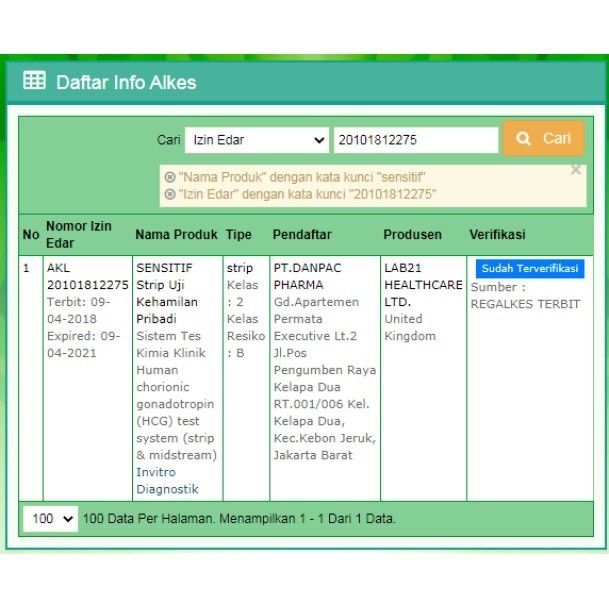Remove the "Nama Produk" sensitif filter icon
Image resolution: width=609 pixels, height=609 pixels.
pyautogui.click(x=170, y=176)
